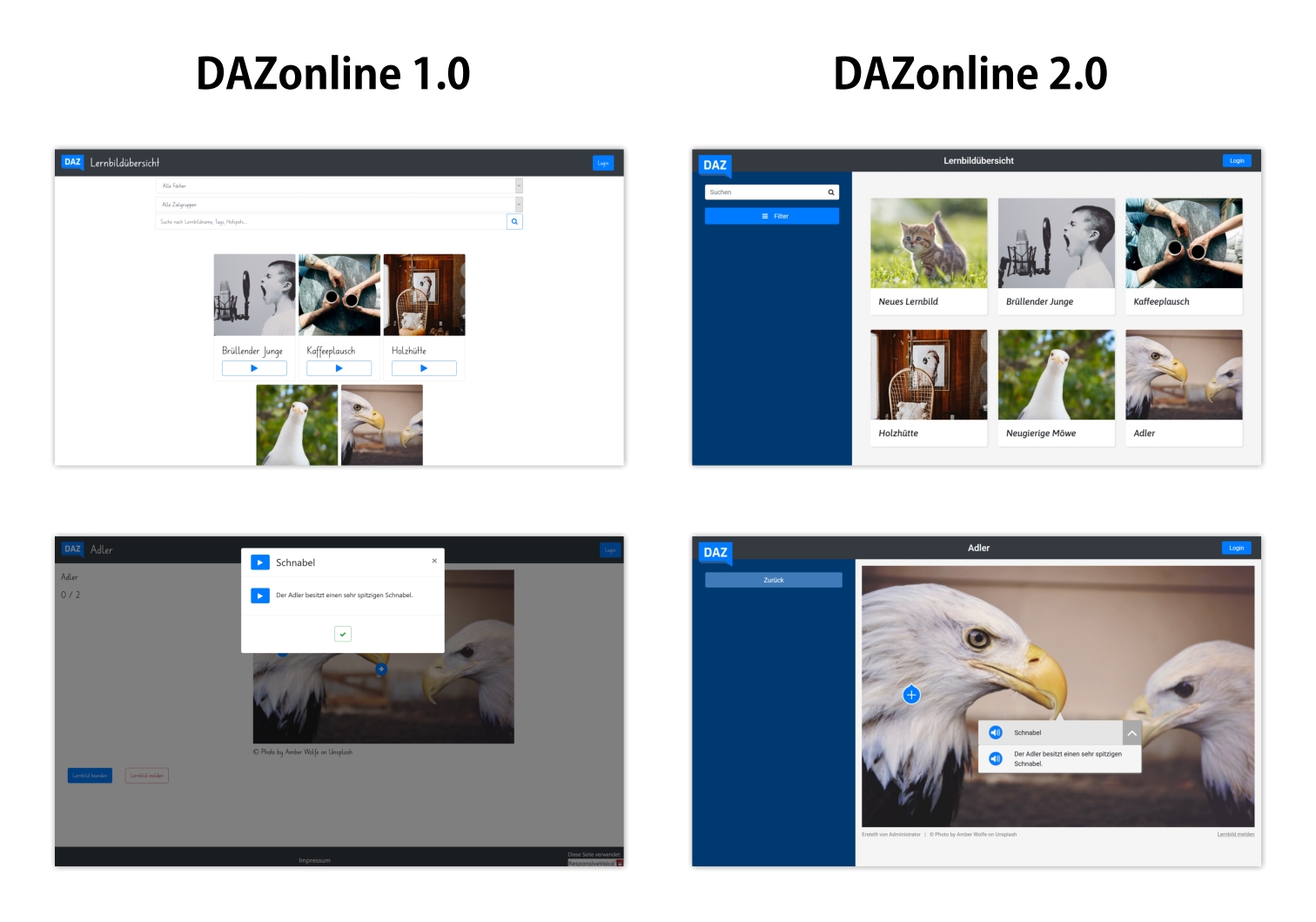The image size is (1316, 922).
Task: Open the Filter button in the 2.0 sidebar
Action: pos(772,216)
